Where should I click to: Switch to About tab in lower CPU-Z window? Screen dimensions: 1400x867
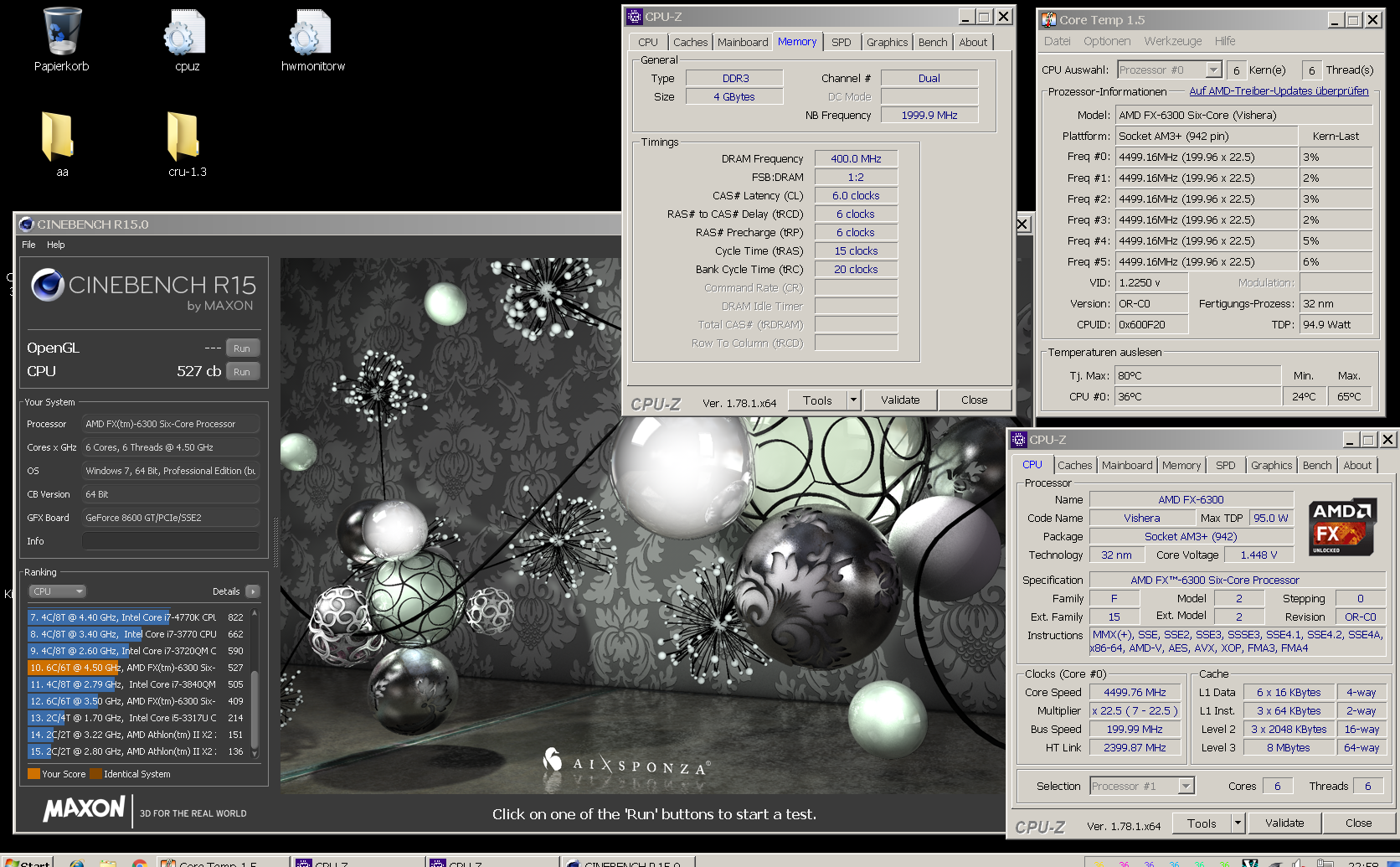pyautogui.click(x=1357, y=465)
